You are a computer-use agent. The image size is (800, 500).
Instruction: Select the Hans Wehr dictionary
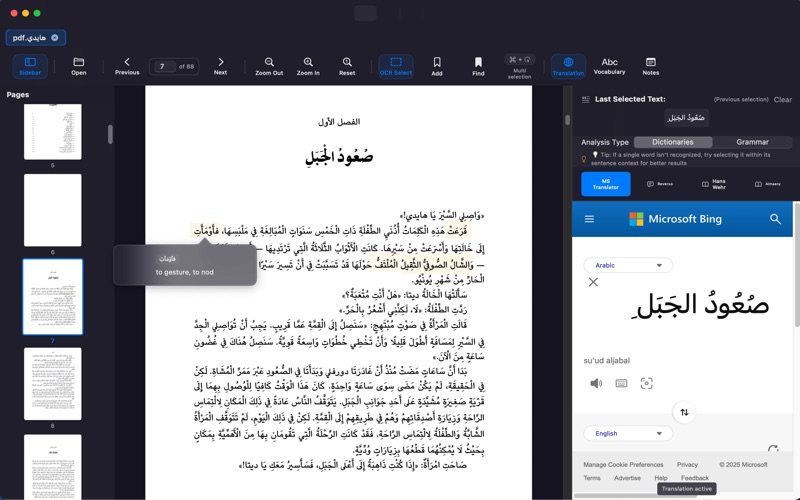pyautogui.click(x=714, y=184)
